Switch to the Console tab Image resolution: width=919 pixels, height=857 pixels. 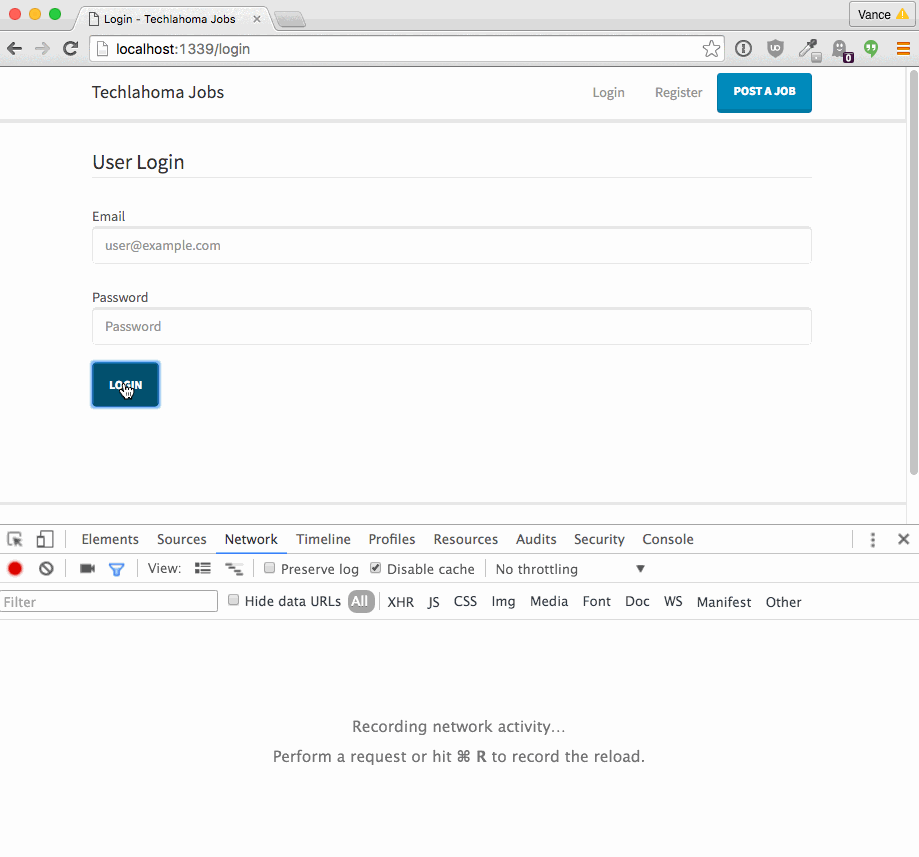(x=667, y=539)
